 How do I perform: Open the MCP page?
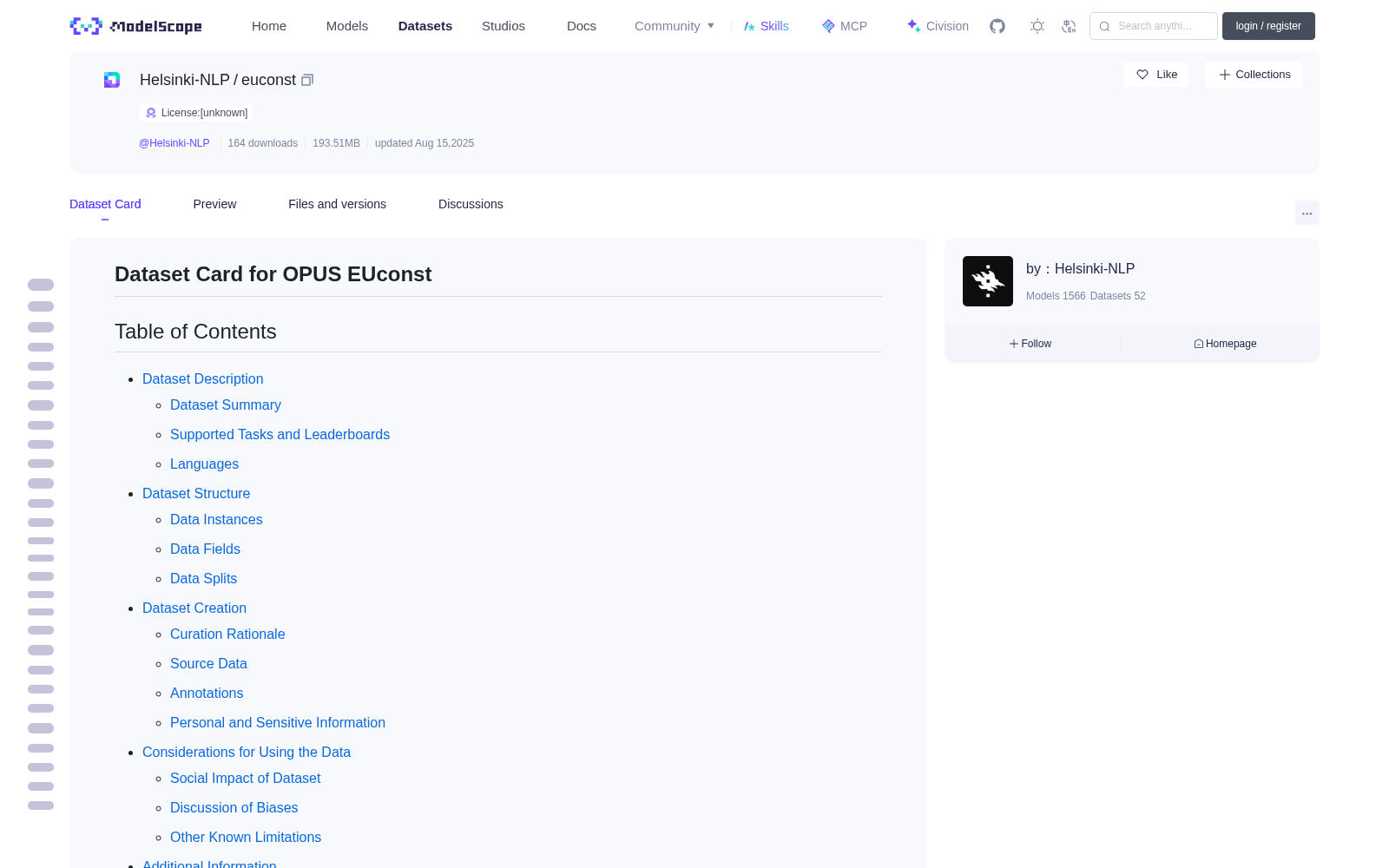tap(845, 26)
